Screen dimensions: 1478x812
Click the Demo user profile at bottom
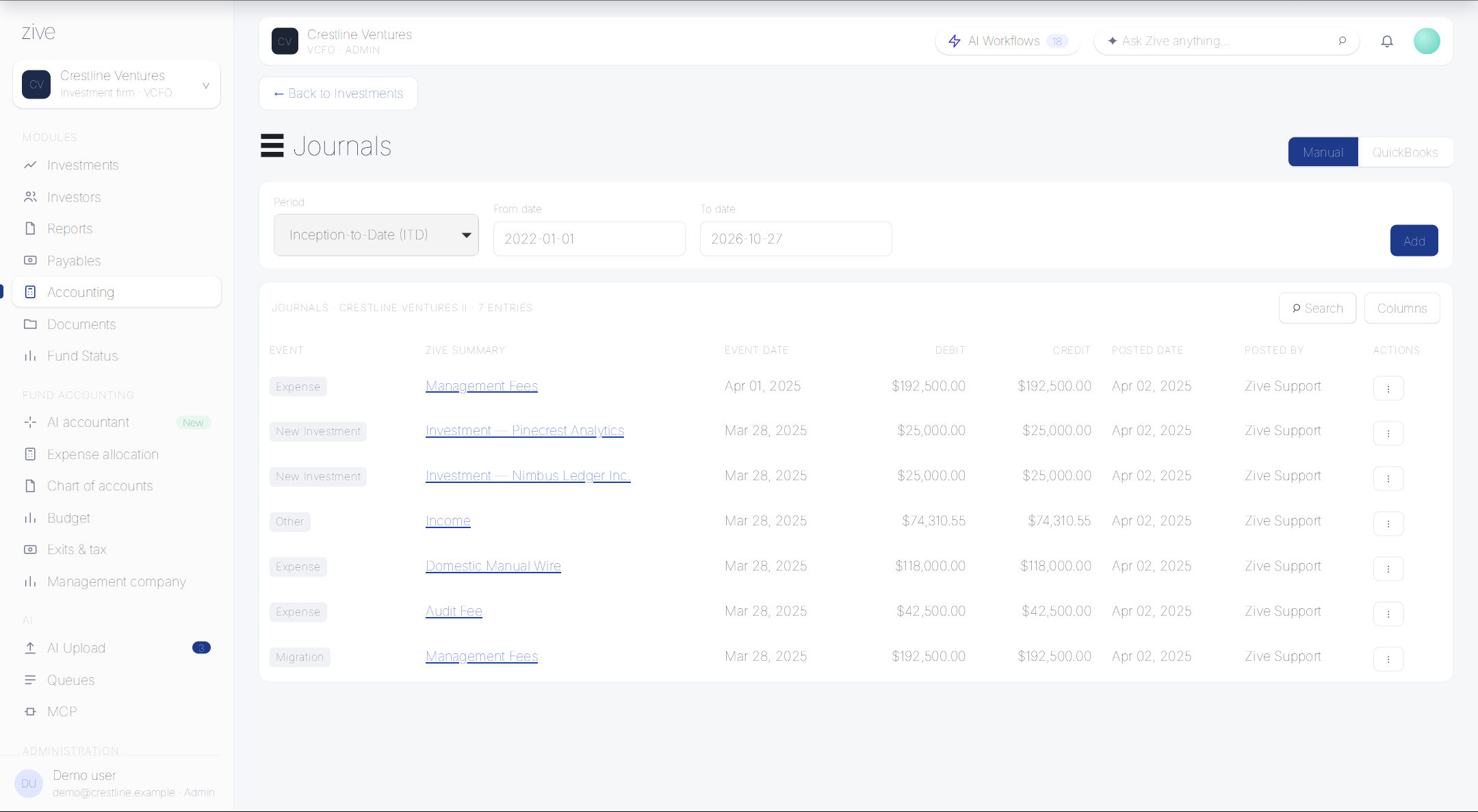pyautogui.click(x=116, y=783)
